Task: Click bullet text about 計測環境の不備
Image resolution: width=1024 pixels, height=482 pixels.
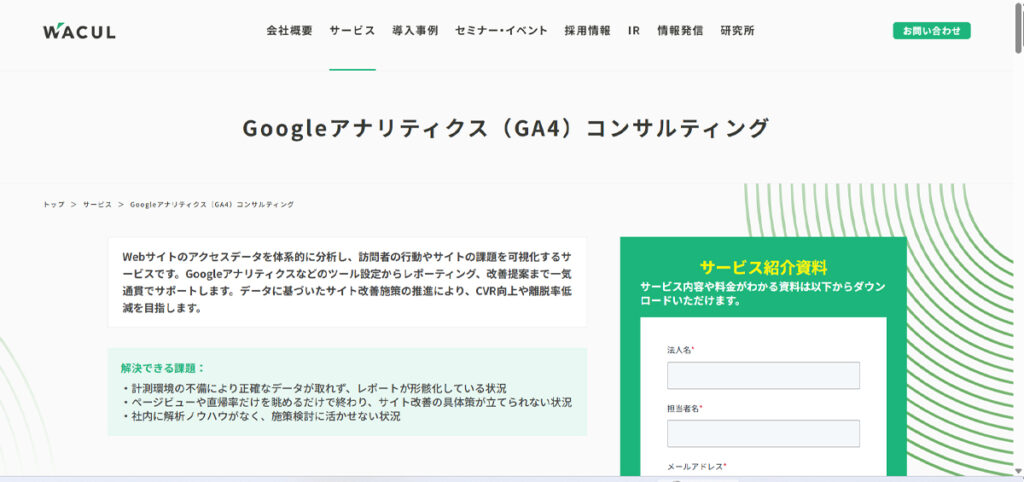Action: (313, 389)
